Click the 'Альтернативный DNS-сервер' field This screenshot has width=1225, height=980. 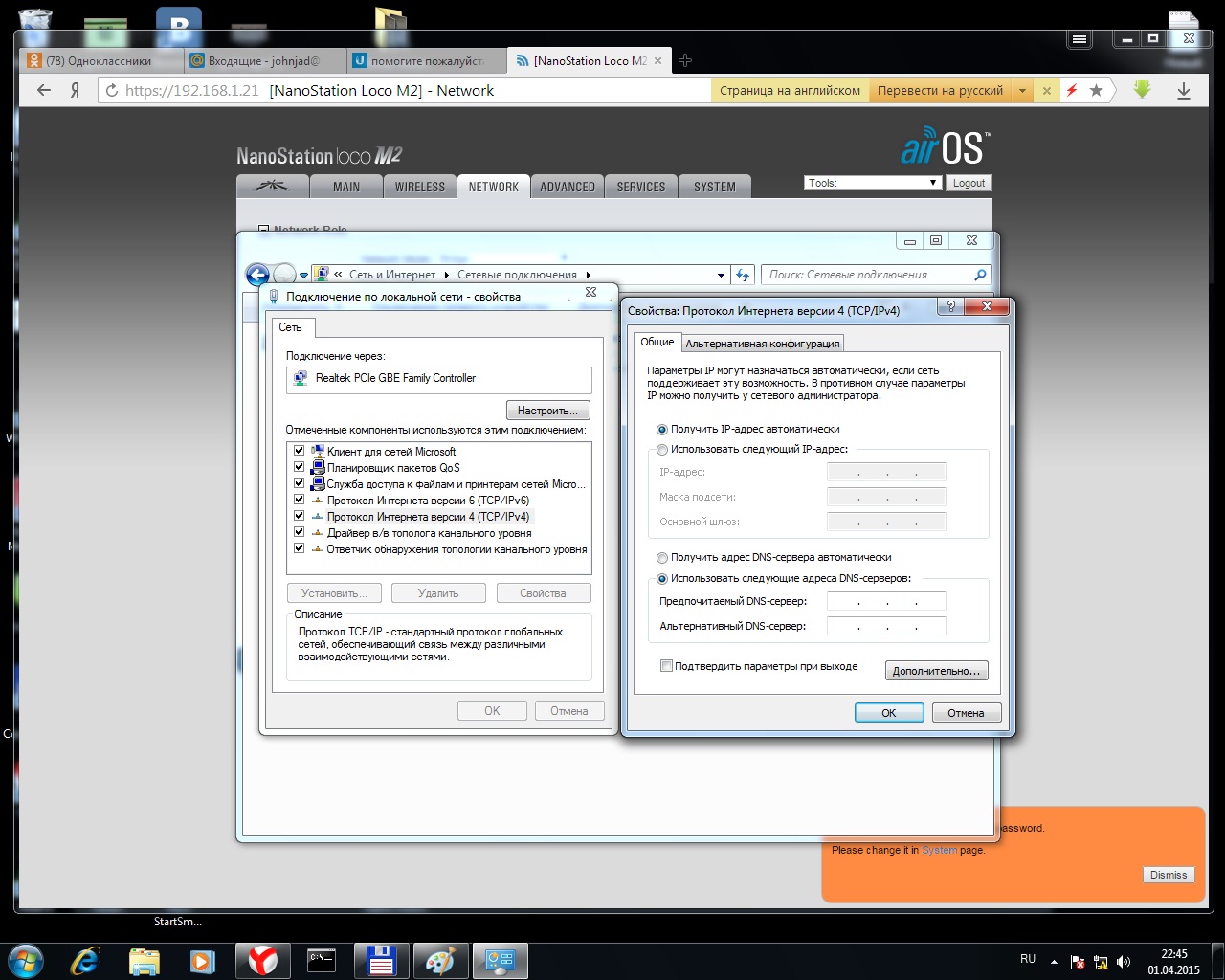(x=886, y=626)
